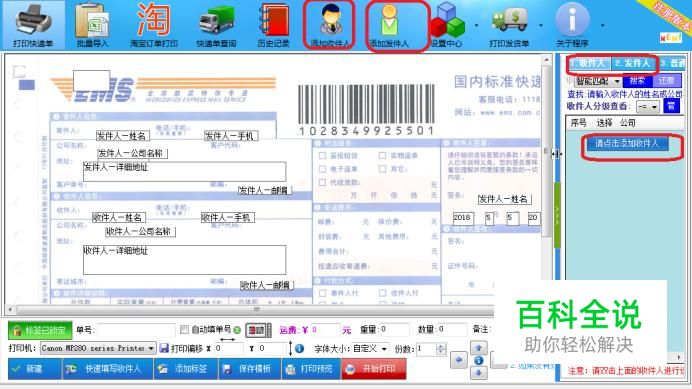
Task: Click 添加收件人 add recipient icon
Action: pyautogui.click(x=330, y=25)
